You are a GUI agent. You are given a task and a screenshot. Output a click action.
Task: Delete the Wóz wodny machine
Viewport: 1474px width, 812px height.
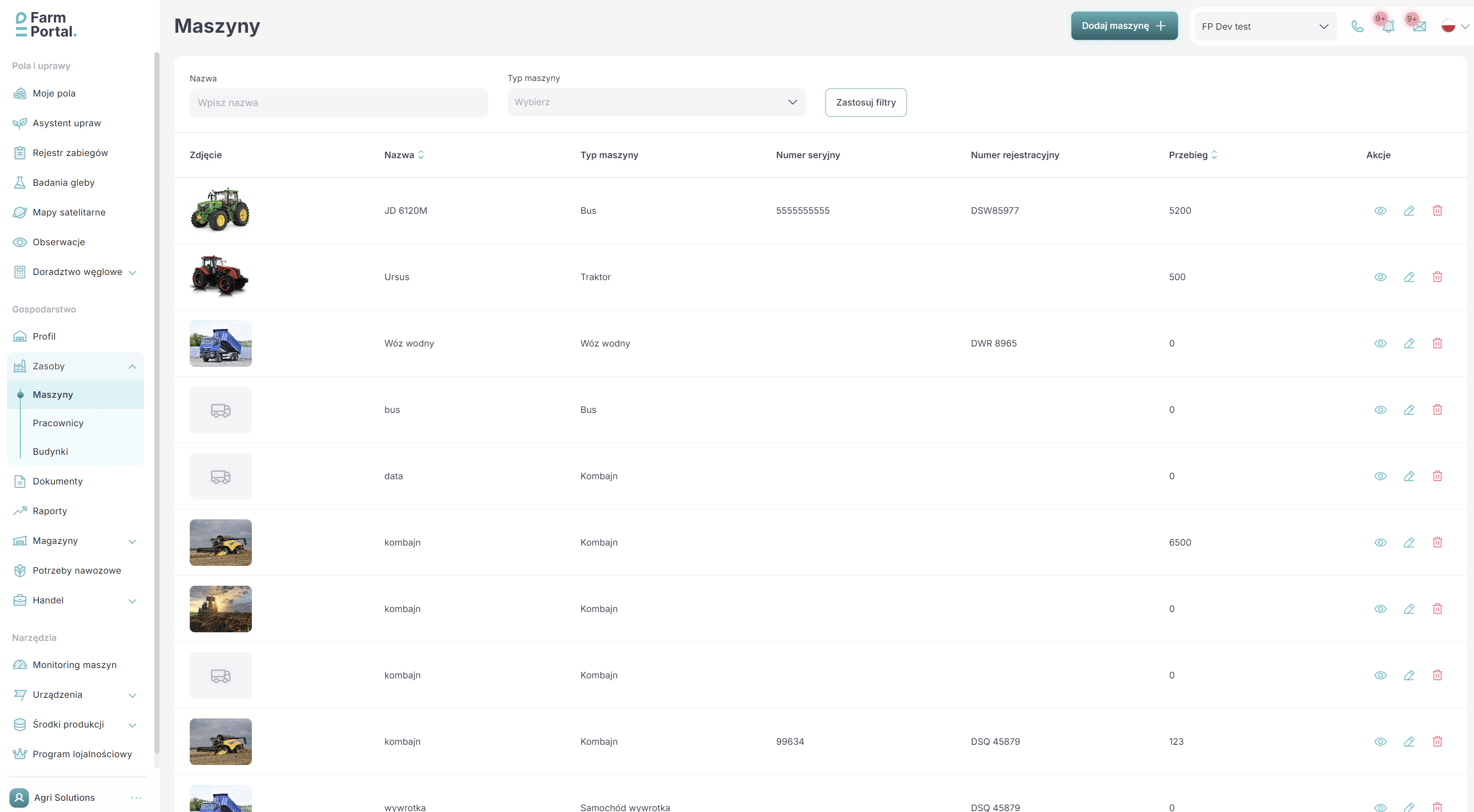tap(1437, 343)
